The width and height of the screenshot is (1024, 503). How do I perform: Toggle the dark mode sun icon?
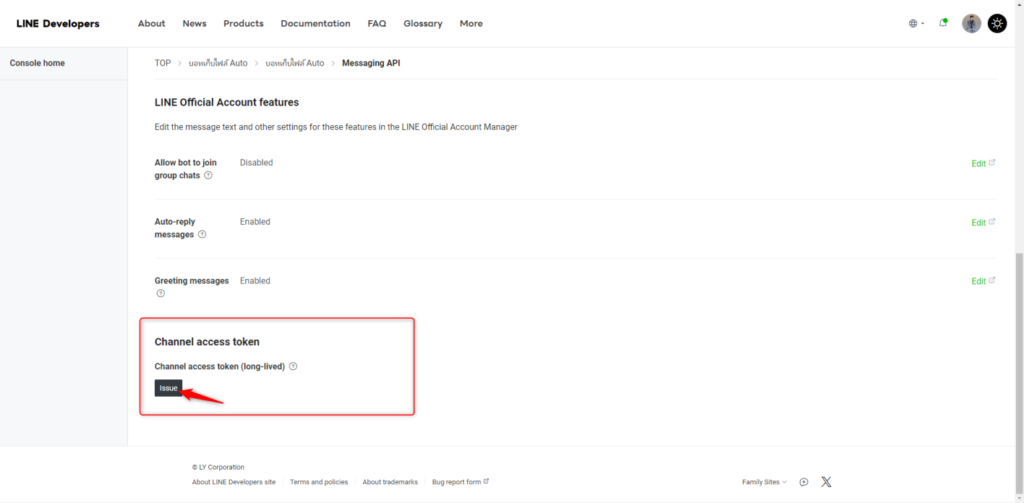997,23
